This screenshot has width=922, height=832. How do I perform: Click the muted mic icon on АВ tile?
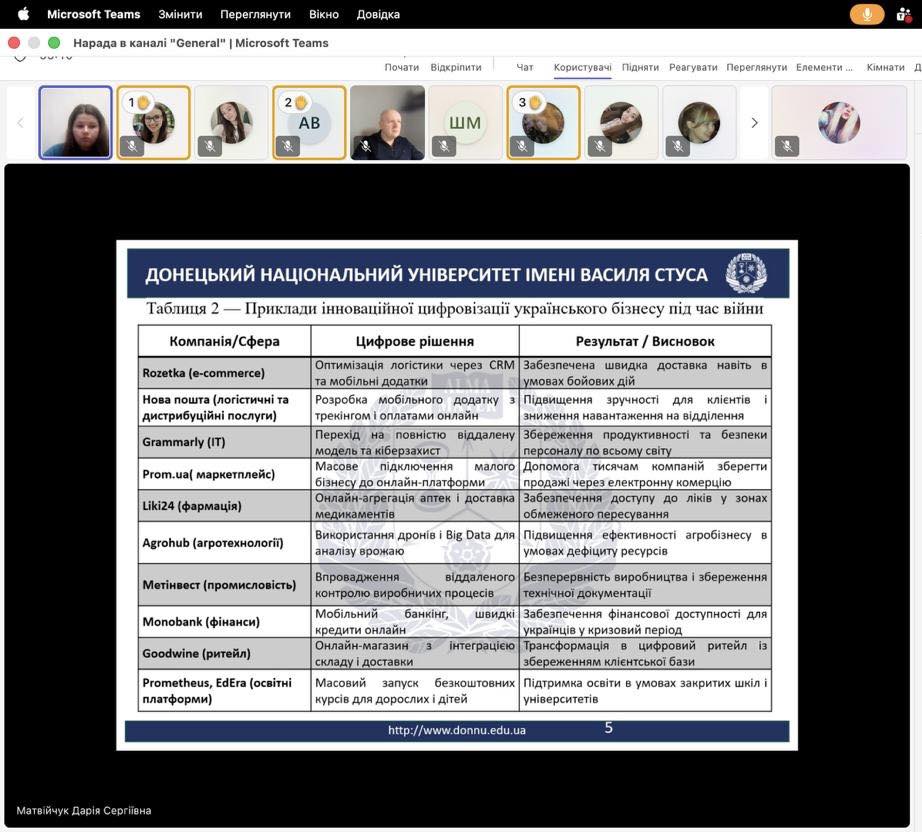[x=287, y=146]
